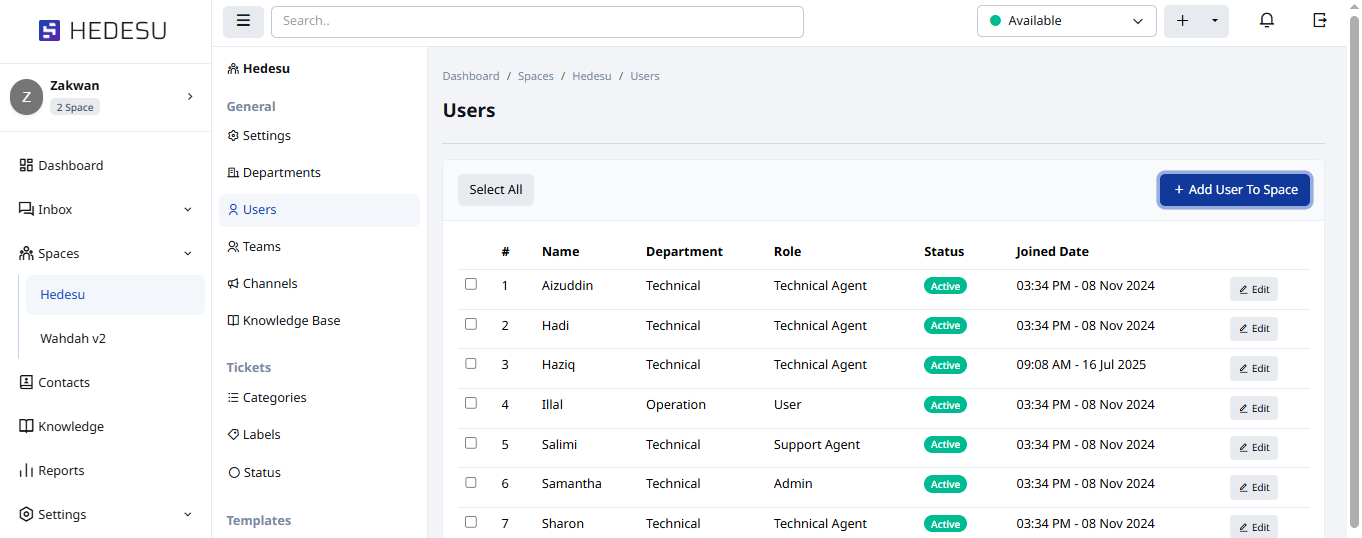Image resolution: width=1362 pixels, height=538 pixels.
Task: Toggle sidebar with the hamburger menu icon
Action: click(x=243, y=21)
